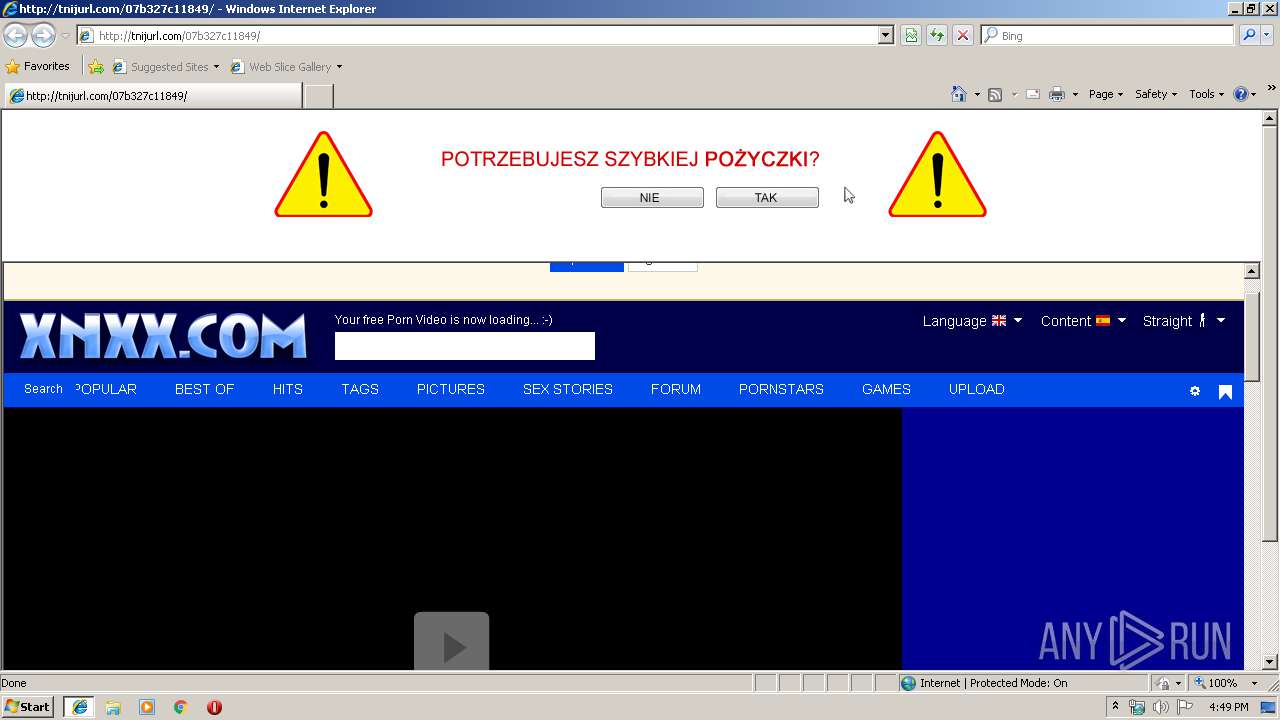Click the address bar URL field
This screenshot has width=1280, height=720.
pos(477,35)
